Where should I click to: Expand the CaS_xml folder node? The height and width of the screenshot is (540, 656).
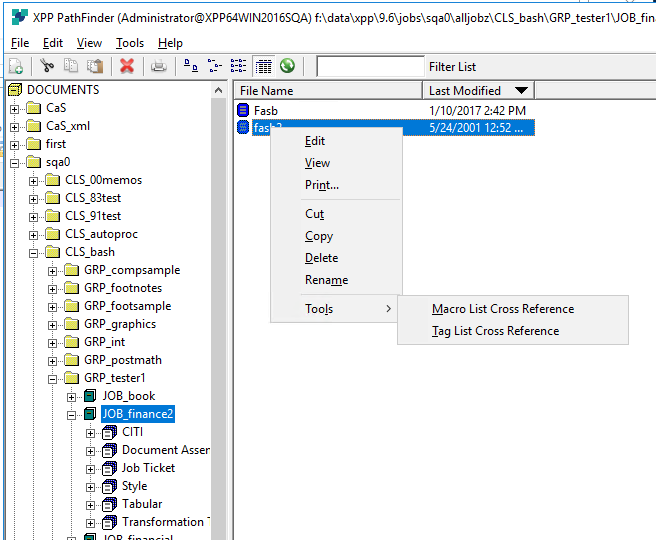(15, 127)
